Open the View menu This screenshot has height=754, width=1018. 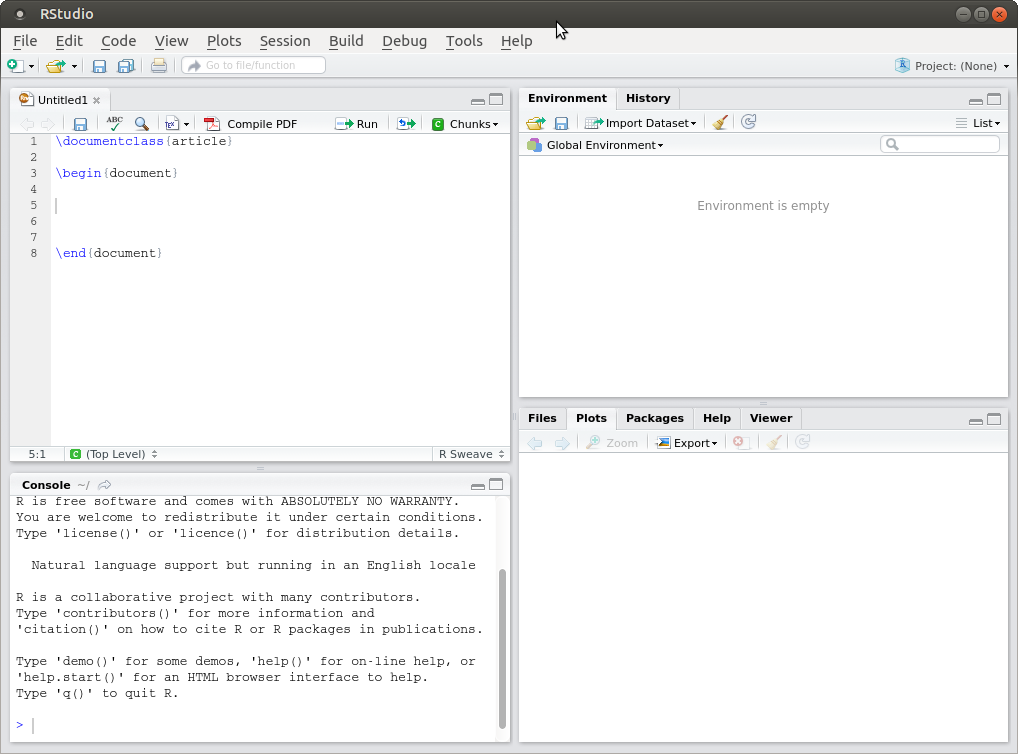[171, 41]
